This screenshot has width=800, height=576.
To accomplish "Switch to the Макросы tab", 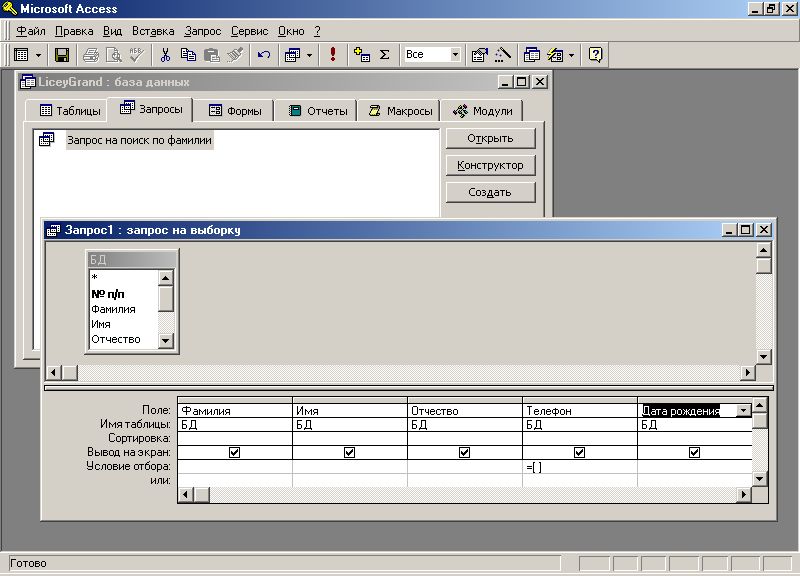I will pyautogui.click(x=400, y=111).
